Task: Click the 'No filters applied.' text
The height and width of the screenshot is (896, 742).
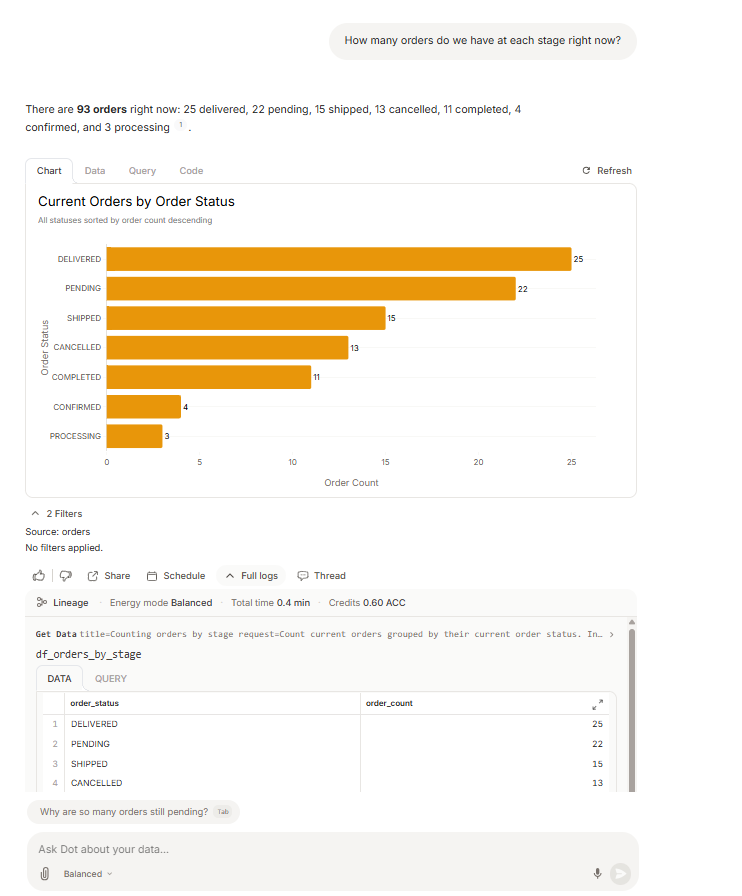Action: tap(64, 547)
